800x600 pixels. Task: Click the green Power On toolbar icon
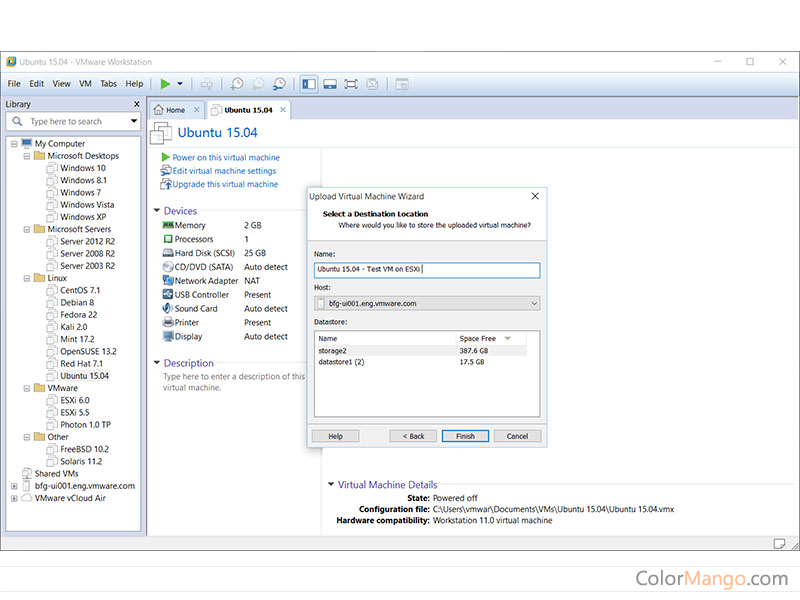[165, 84]
